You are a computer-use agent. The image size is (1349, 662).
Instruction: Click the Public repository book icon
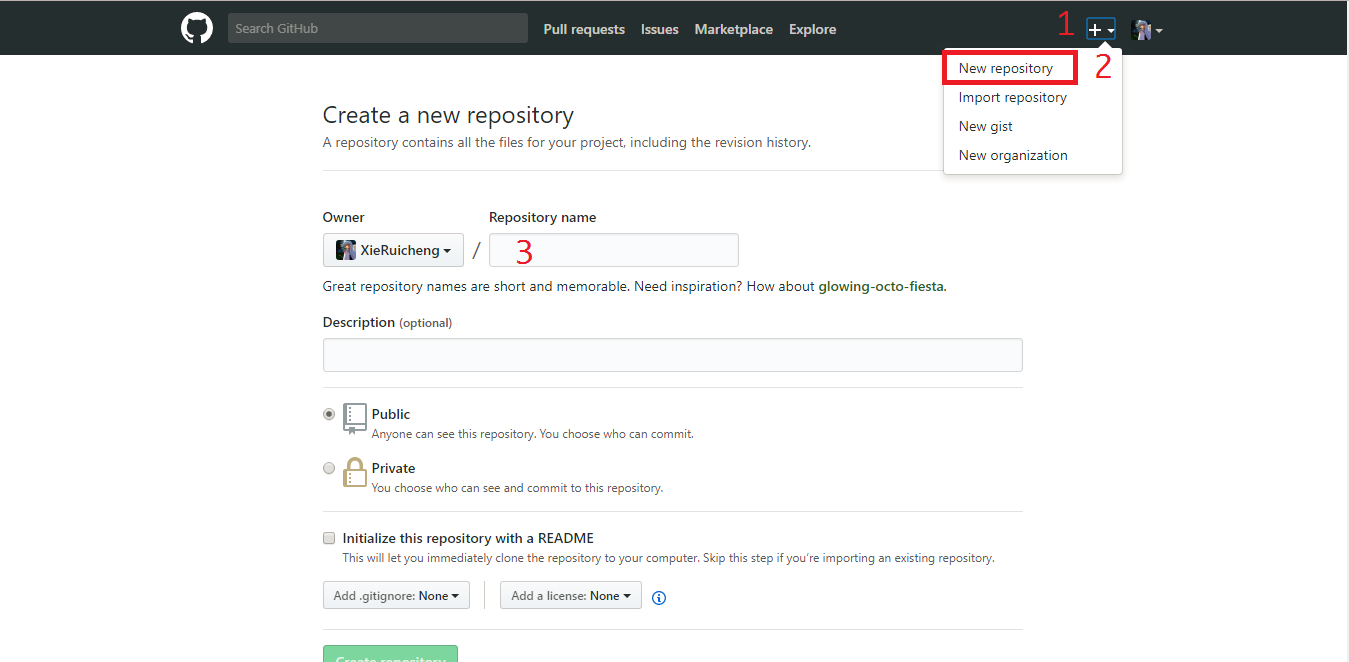coord(355,418)
